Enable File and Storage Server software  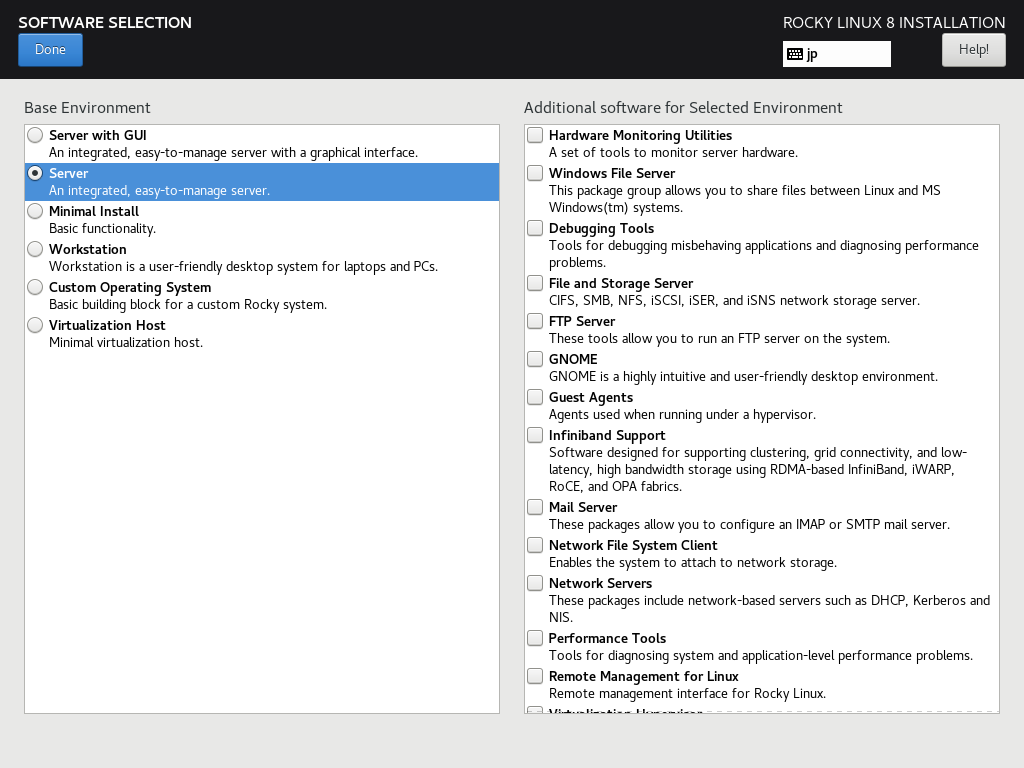click(534, 282)
